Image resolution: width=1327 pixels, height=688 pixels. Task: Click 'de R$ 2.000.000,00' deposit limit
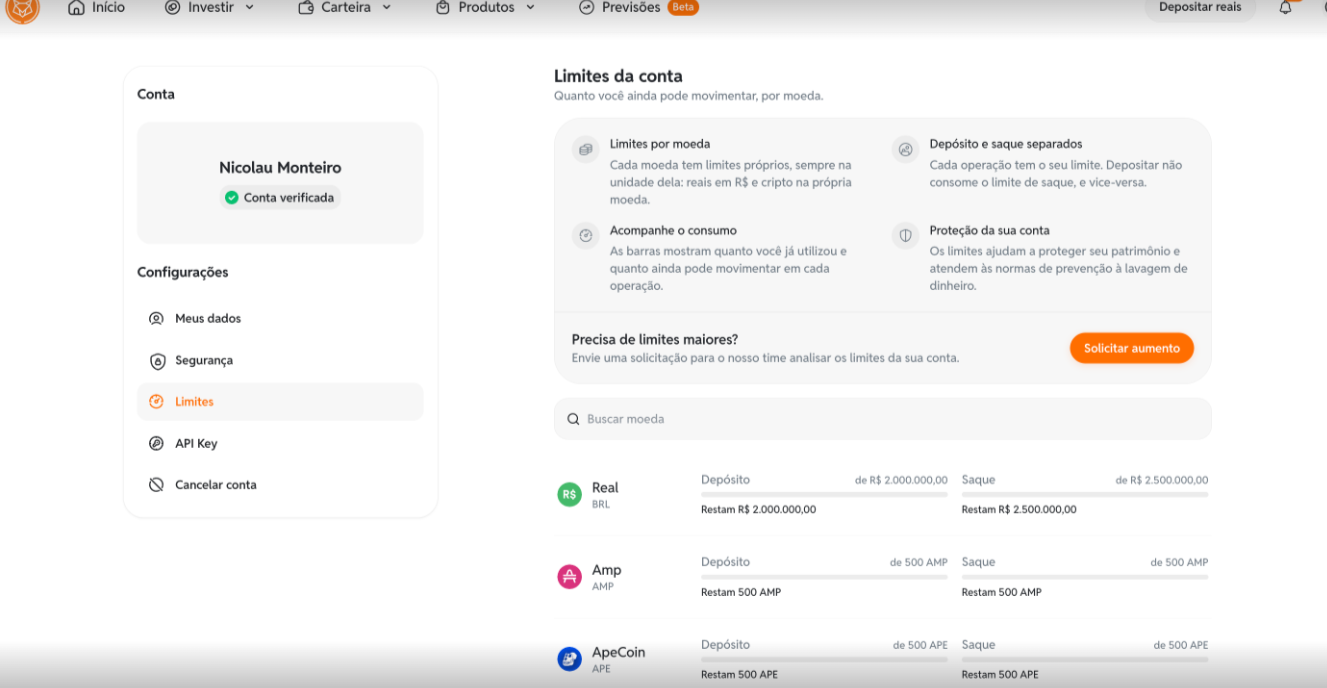tap(901, 480)
